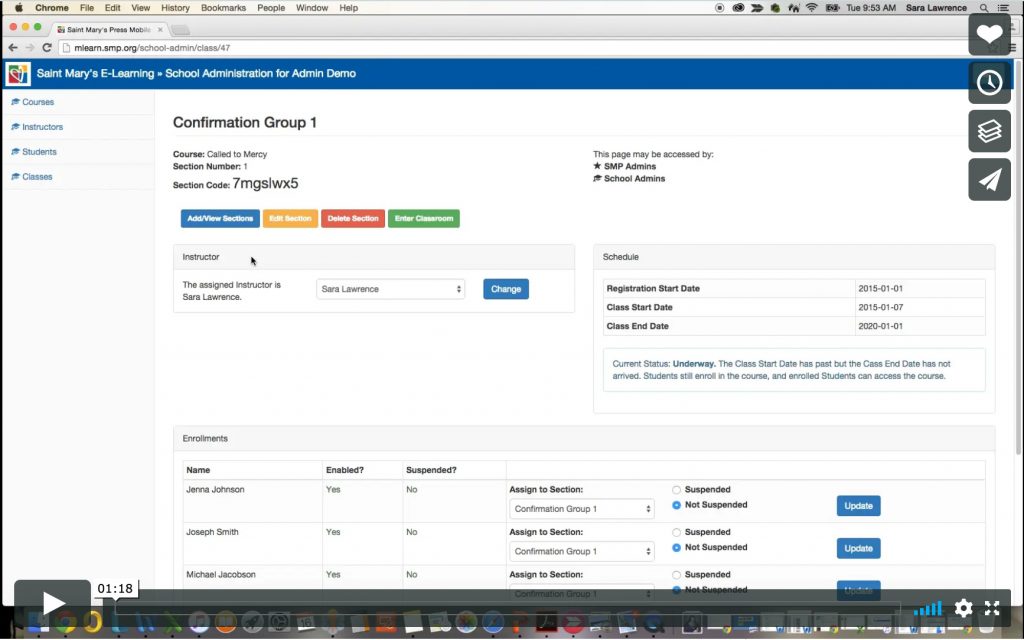Viewport: 1024px width, 640px height.
Task: Open the Notification Center list icon
Action: click(1003, 8)
